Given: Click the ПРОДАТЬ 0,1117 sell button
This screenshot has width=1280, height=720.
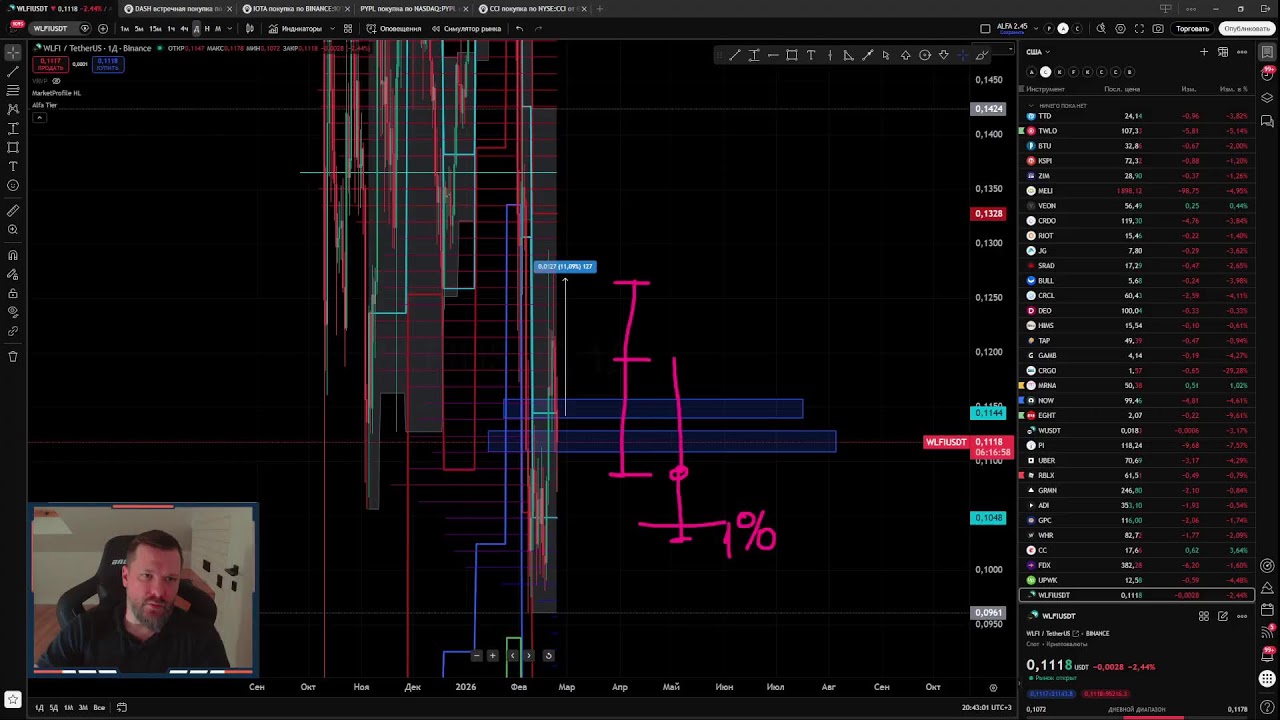Looking at the screenshot, I should pyautogui.click(x=50, y=63).
